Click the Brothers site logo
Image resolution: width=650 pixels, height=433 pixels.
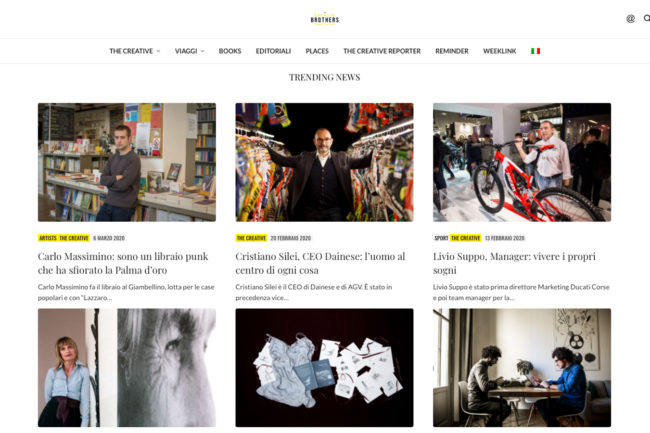(325, 19)
